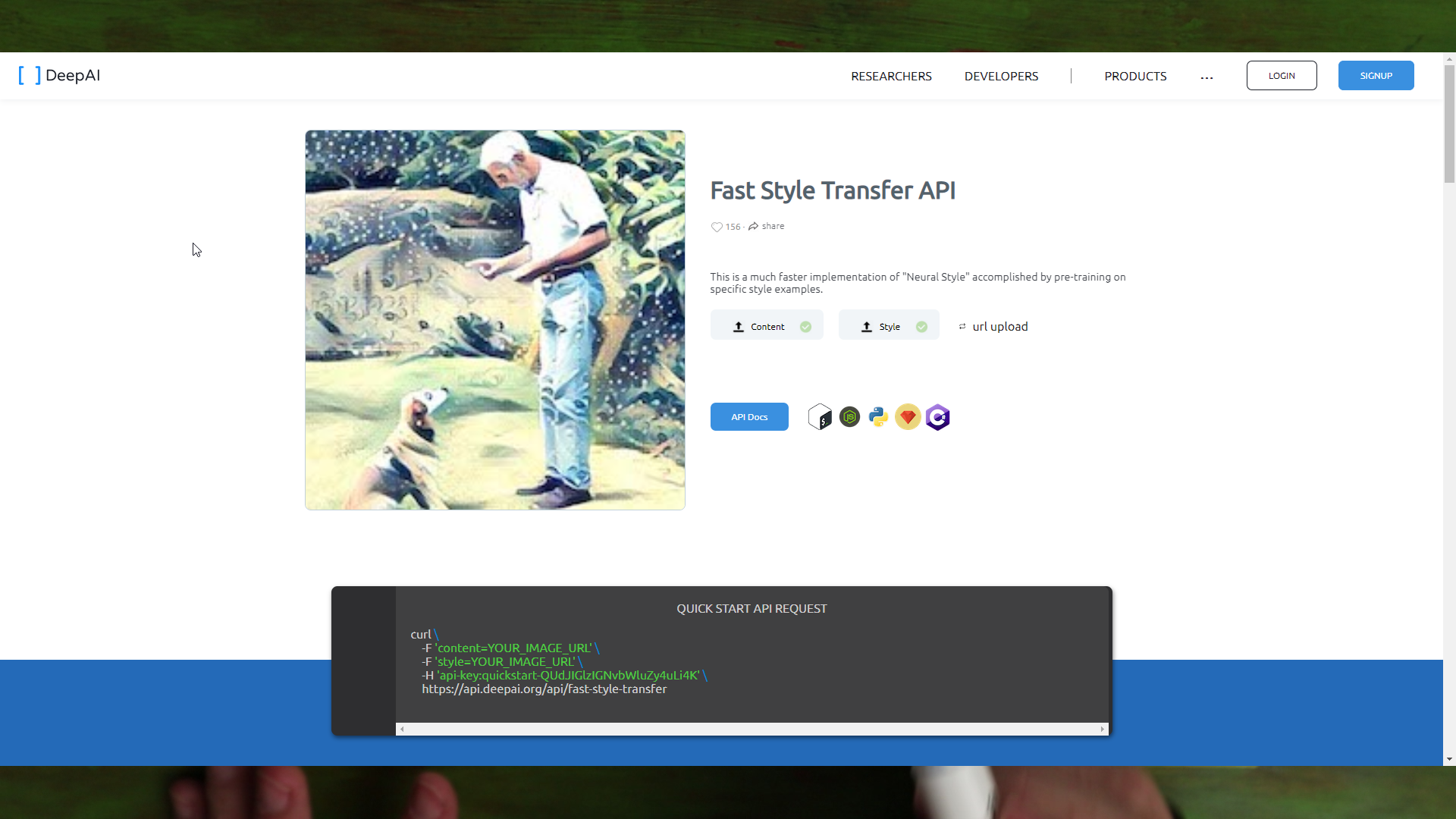Open the DEVELOPERS menu
This screenshot has height=819, width=1456.
(x=1001, y=76)
